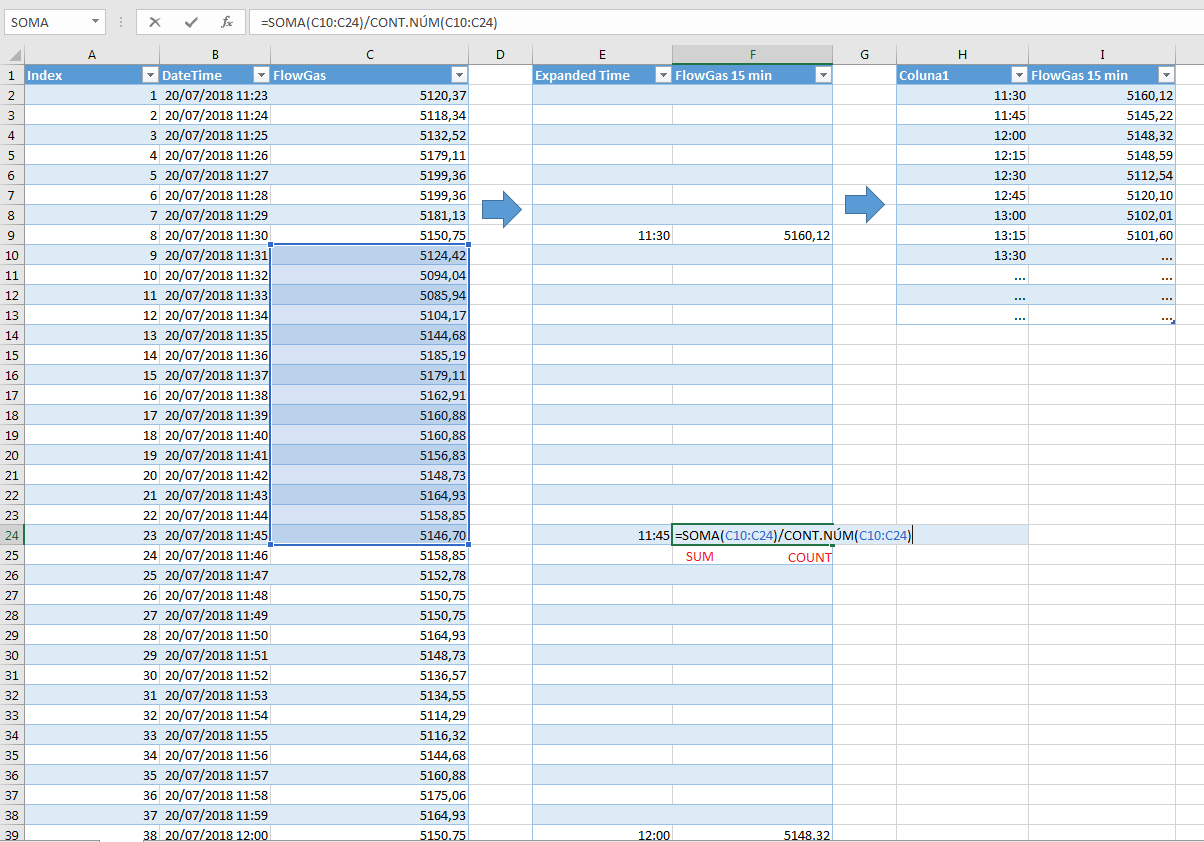Select column A header
The width and height of the screenshot is (1204, 842).
[x=92, y=54]
